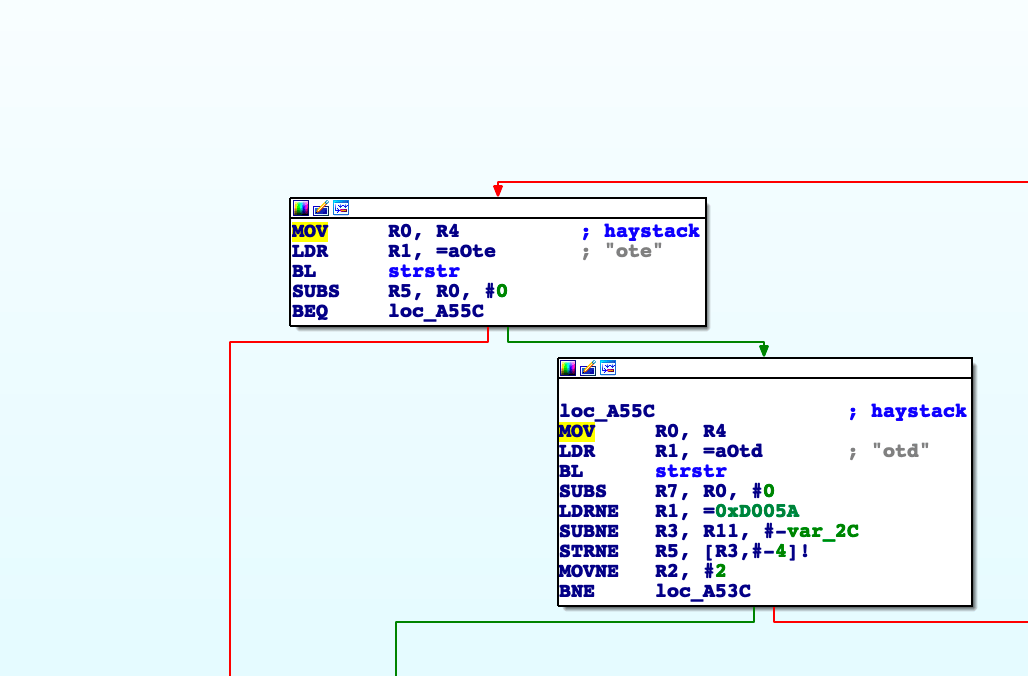
Task: Select the color palette icon on loc_A55C block
Action: 568,367
